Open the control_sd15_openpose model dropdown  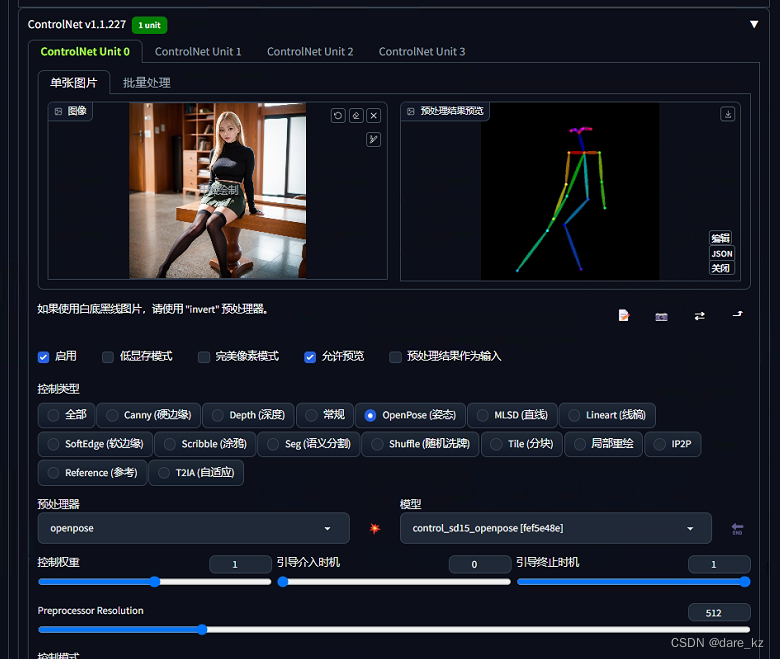point(556,528)
